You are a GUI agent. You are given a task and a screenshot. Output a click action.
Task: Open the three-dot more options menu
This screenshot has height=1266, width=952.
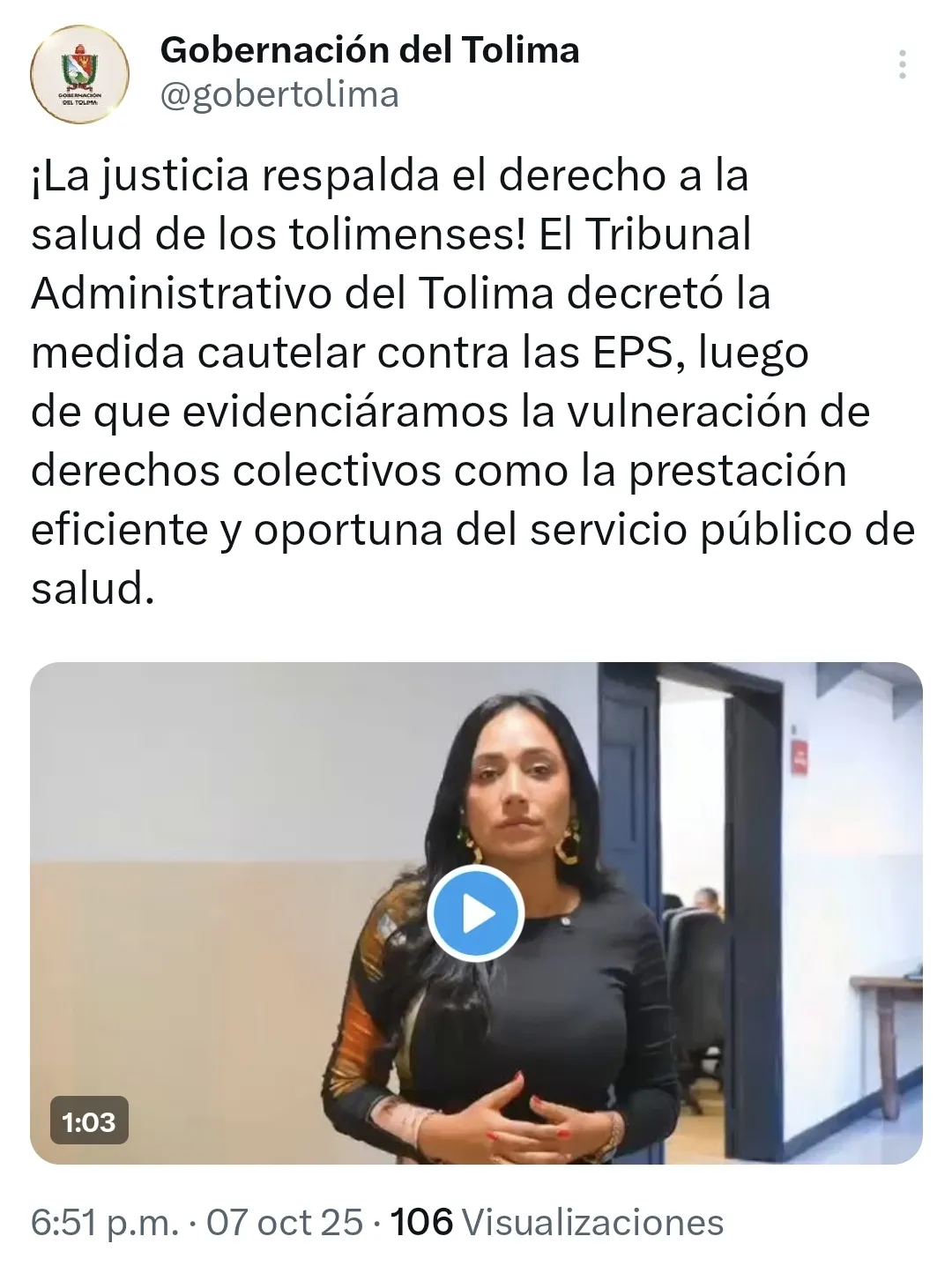902,65
